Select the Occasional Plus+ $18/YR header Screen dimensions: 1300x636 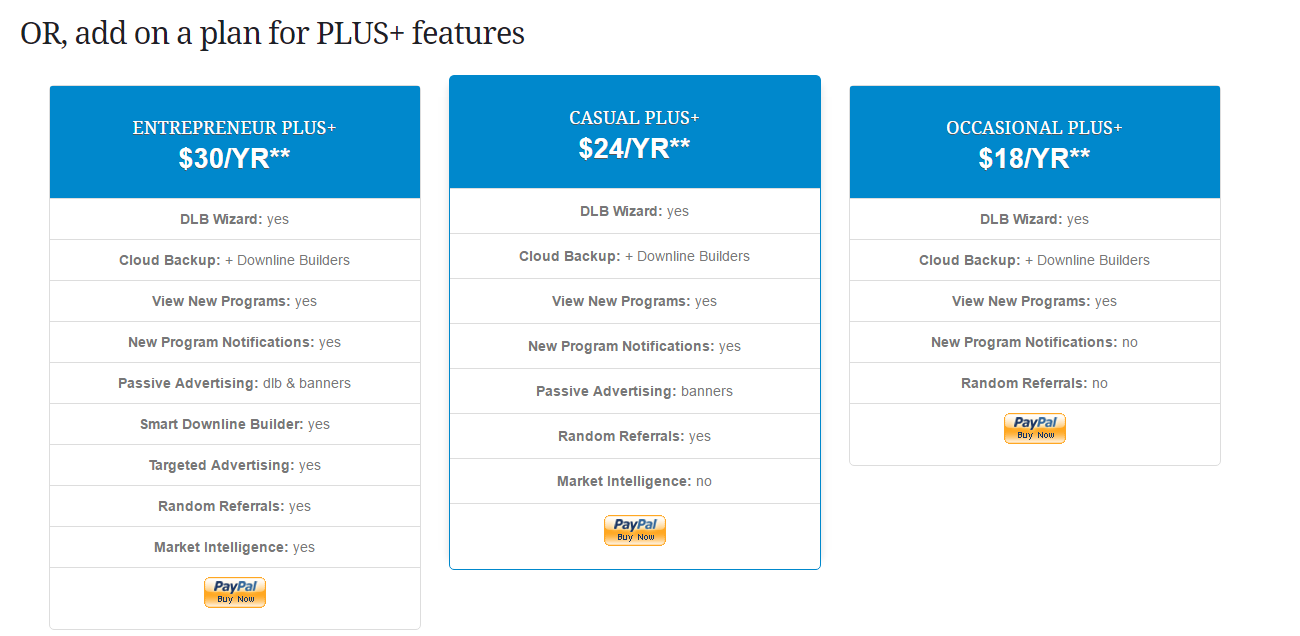coord(1035,142)
